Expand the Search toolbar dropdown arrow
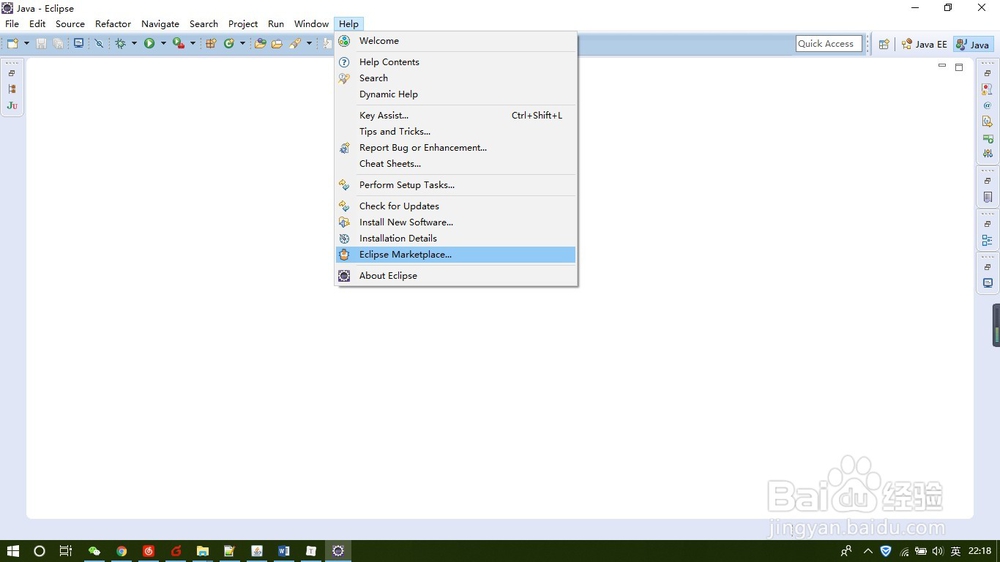The width and height of the screenshot is (1000, 562). tap(309, 43)
